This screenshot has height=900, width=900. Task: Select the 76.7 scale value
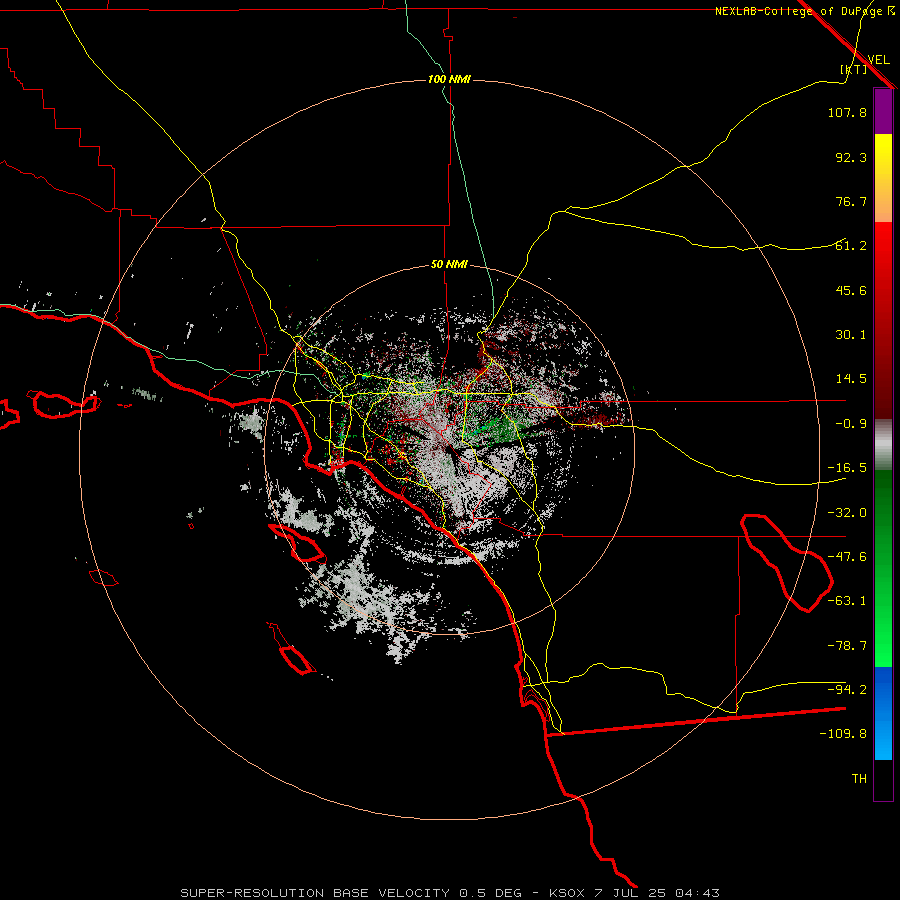851,201
